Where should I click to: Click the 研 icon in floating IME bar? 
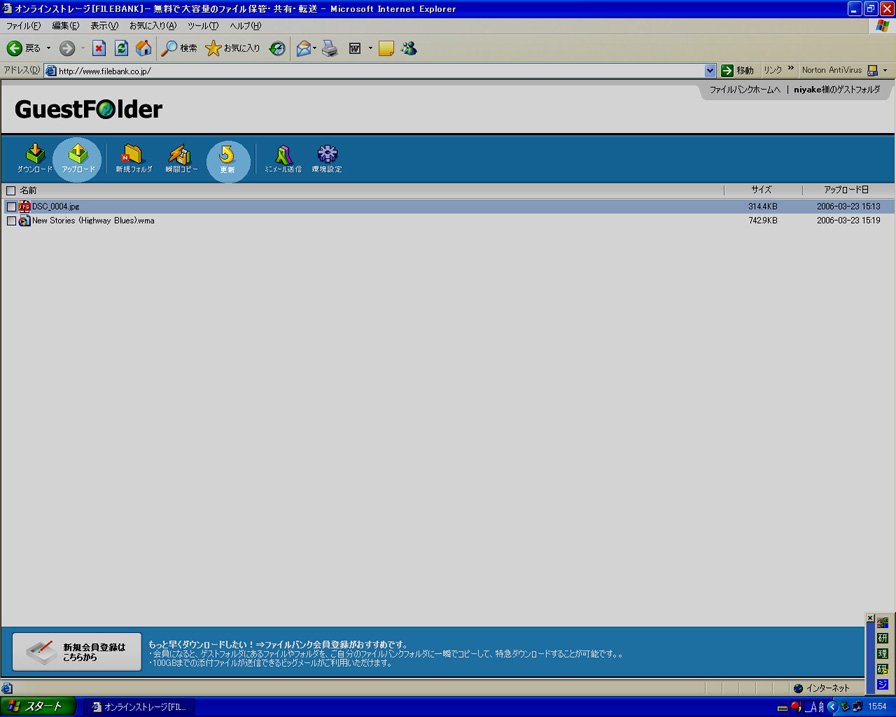tap(883, 638)
